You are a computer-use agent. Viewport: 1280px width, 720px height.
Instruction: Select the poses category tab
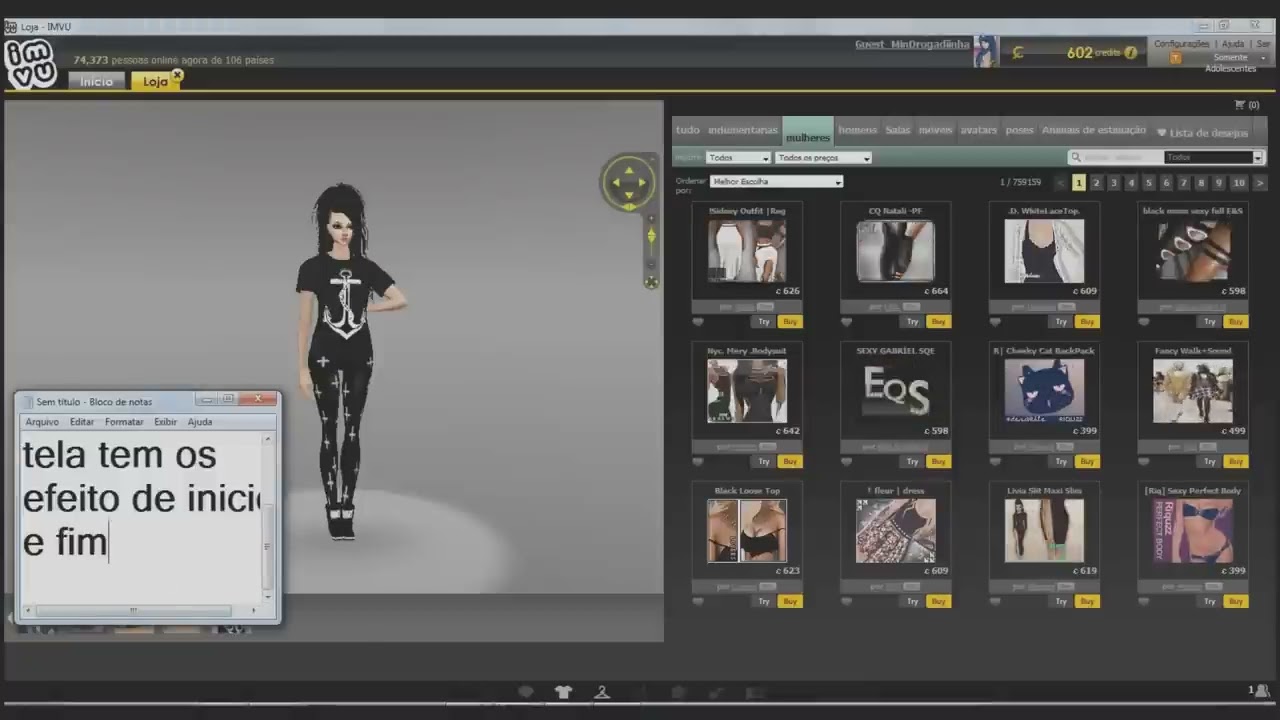pyautogui.click(x=1019, y=130)
